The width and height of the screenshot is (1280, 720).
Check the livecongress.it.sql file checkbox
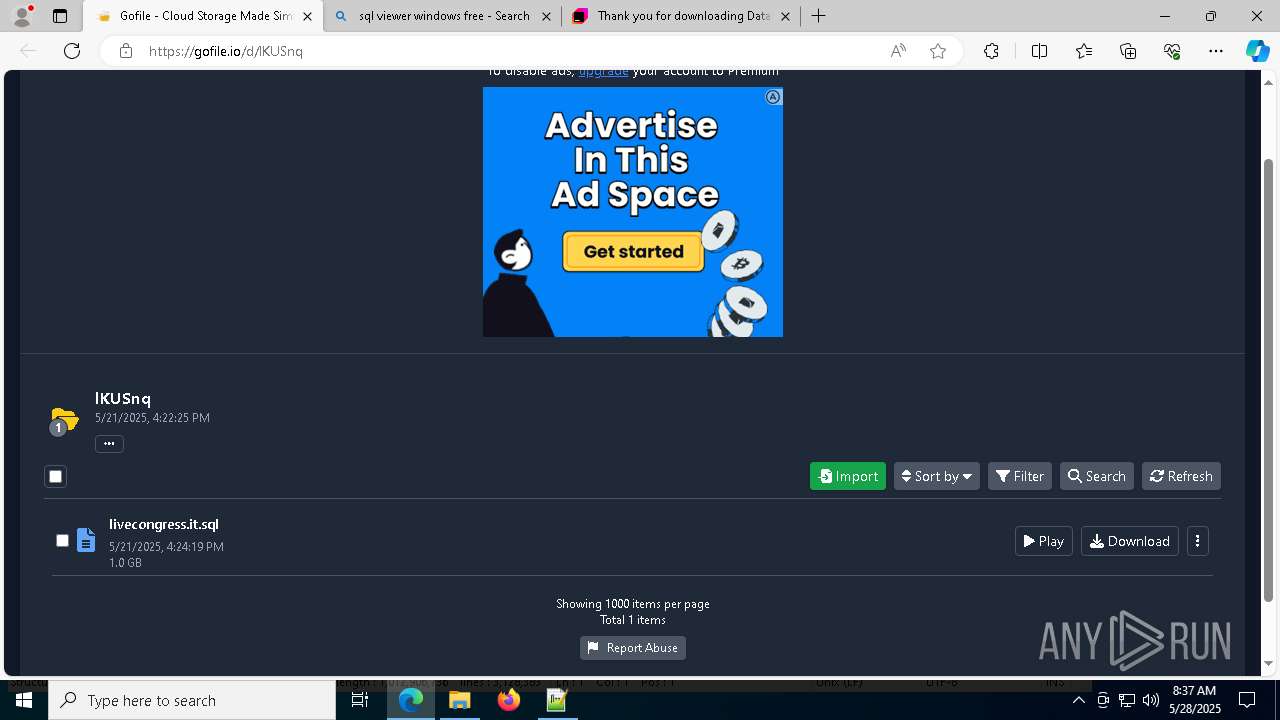tap(62, 540)
